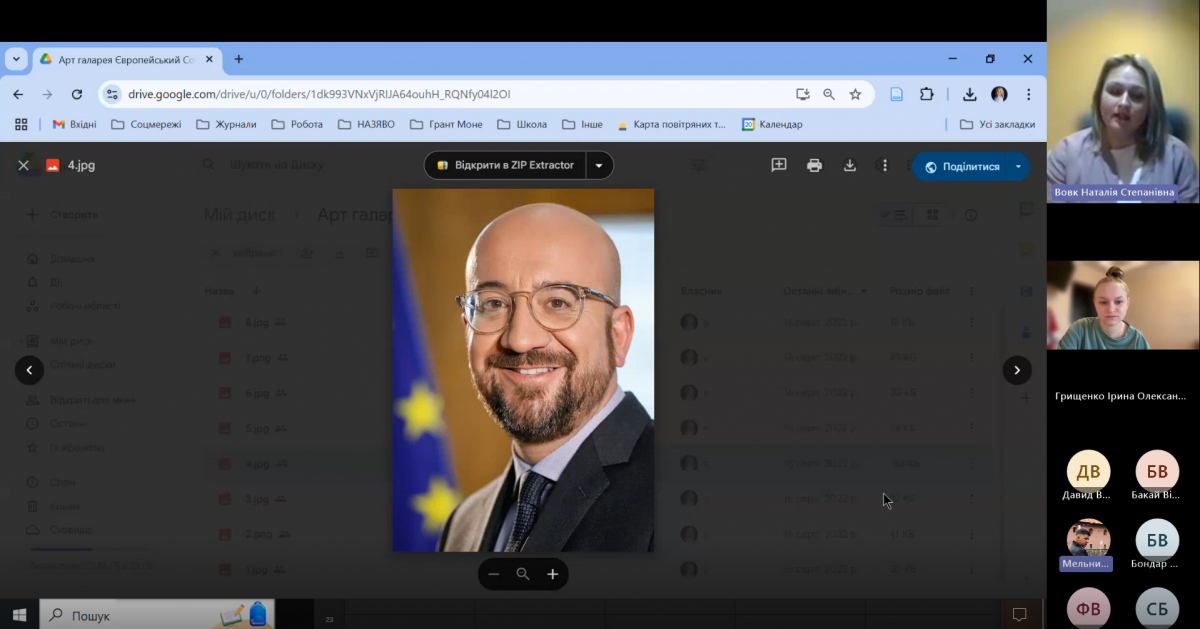Screen dimensions: 1200x629
Task: Open image in ZIP Extractor
Action: (x=505, y=166)
